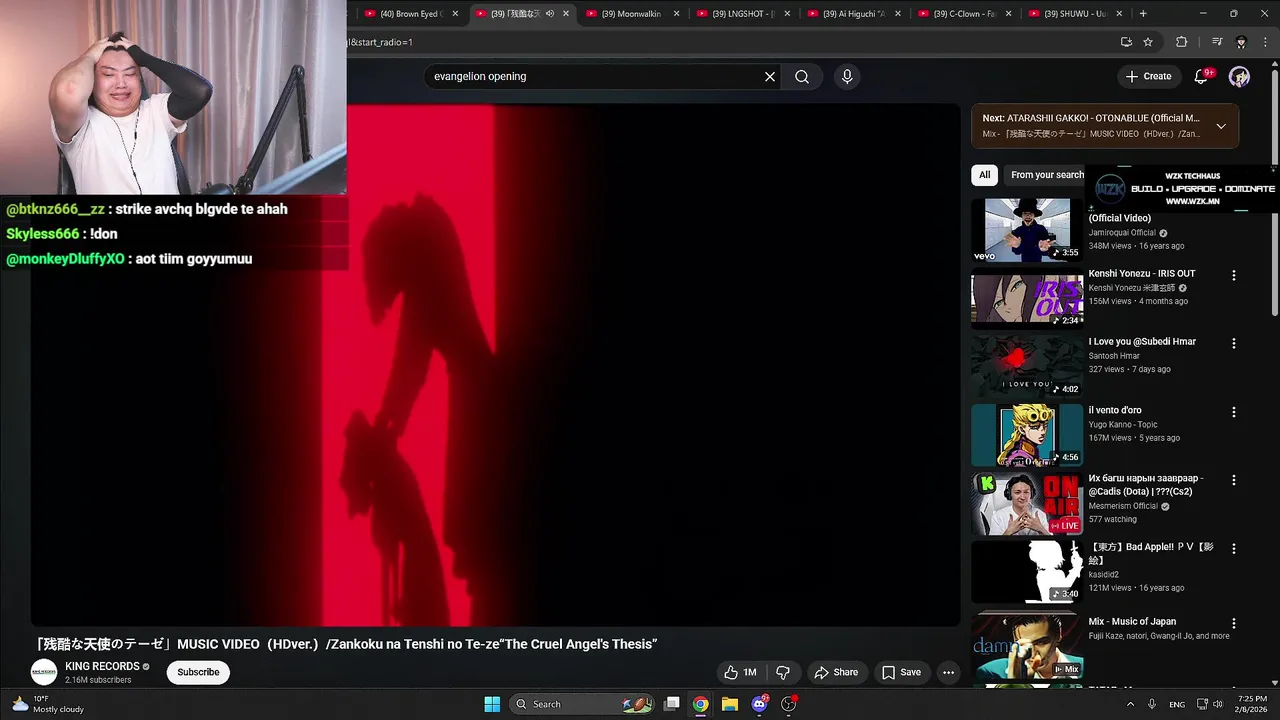Open the I Love you @Subedi Hmar title
Screen dimensions: 1280x720
pyautogui.click(x=1142, y=342)
